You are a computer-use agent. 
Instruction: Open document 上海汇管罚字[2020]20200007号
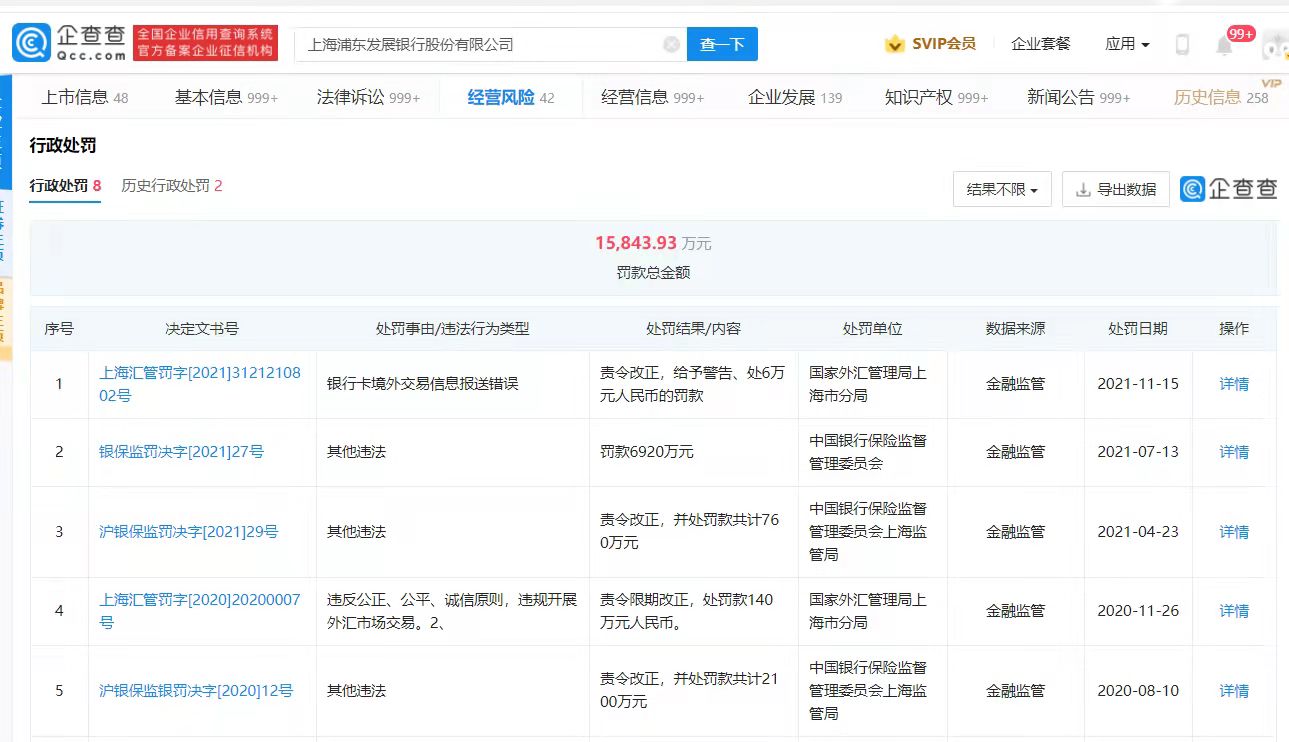[200, 611]
